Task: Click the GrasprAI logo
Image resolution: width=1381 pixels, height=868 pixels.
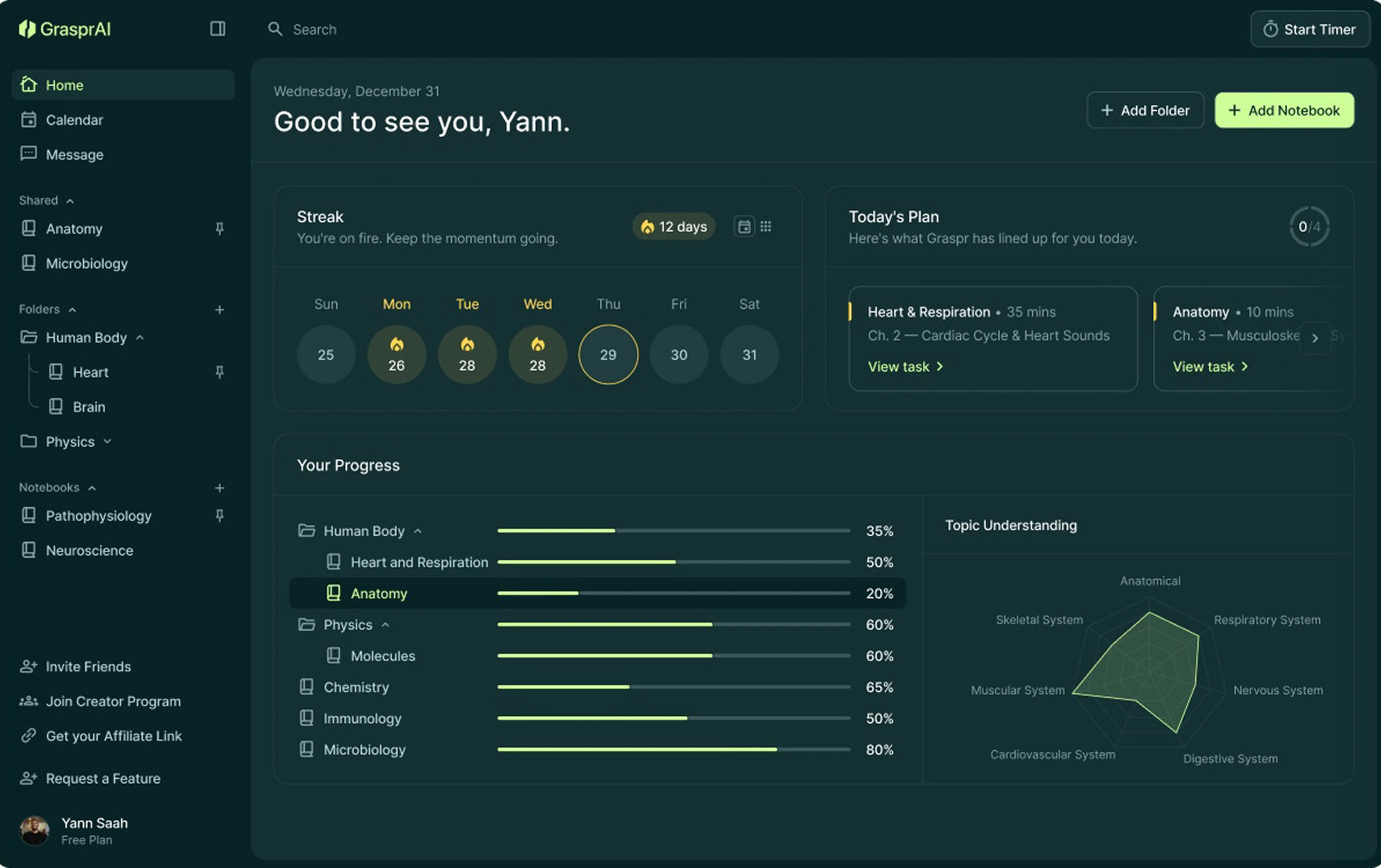Action: tap(64, 29)
